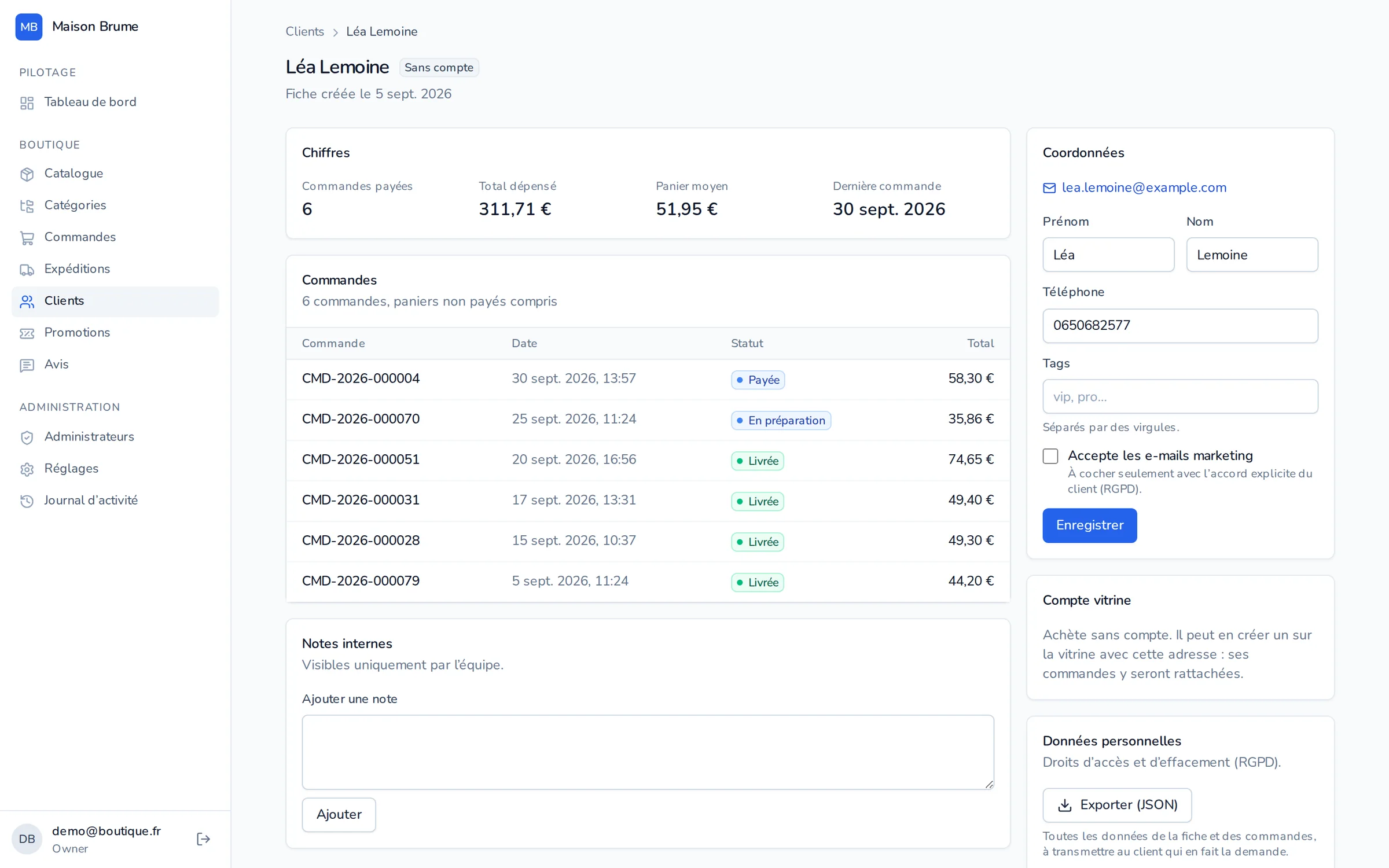Click the Promotions ticket icon

pyautogui.click(x=27, y=333)
